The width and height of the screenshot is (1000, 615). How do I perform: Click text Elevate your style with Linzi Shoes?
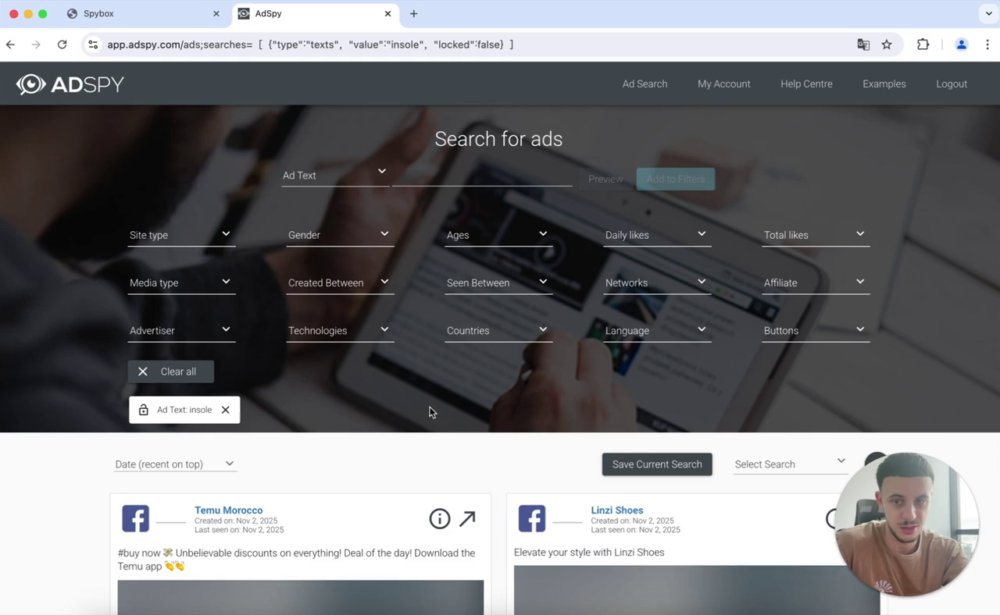(589, 552)
